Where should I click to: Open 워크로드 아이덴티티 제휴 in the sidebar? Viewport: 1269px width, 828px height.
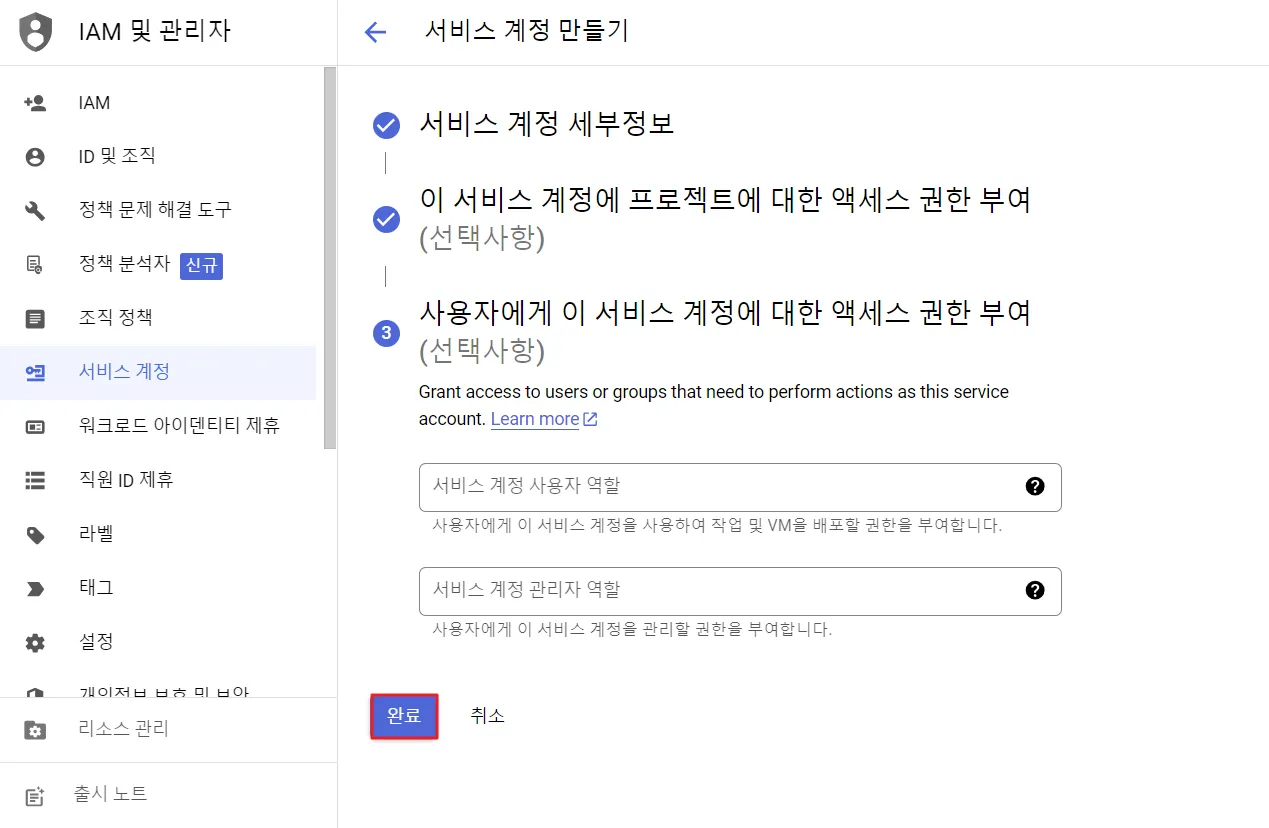[179, 426]
